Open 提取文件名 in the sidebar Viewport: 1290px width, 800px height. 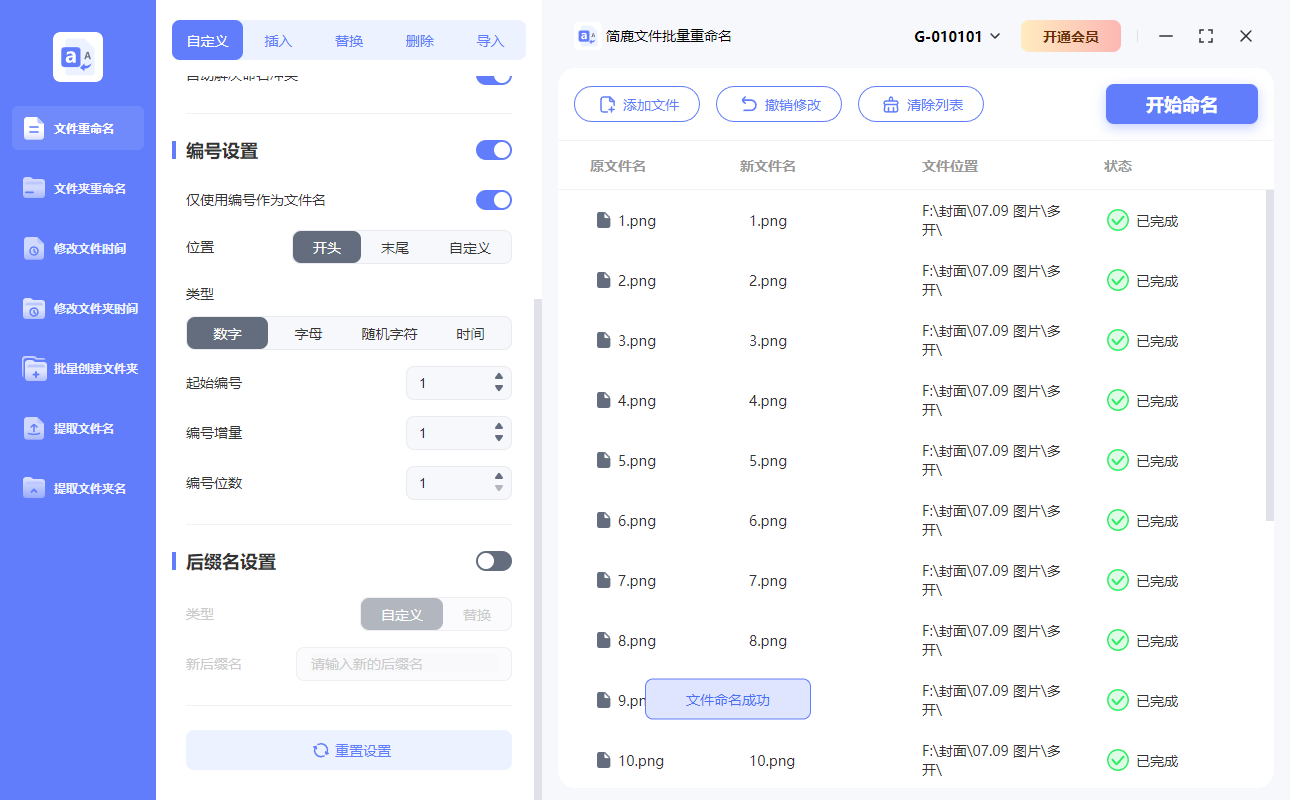78,428
